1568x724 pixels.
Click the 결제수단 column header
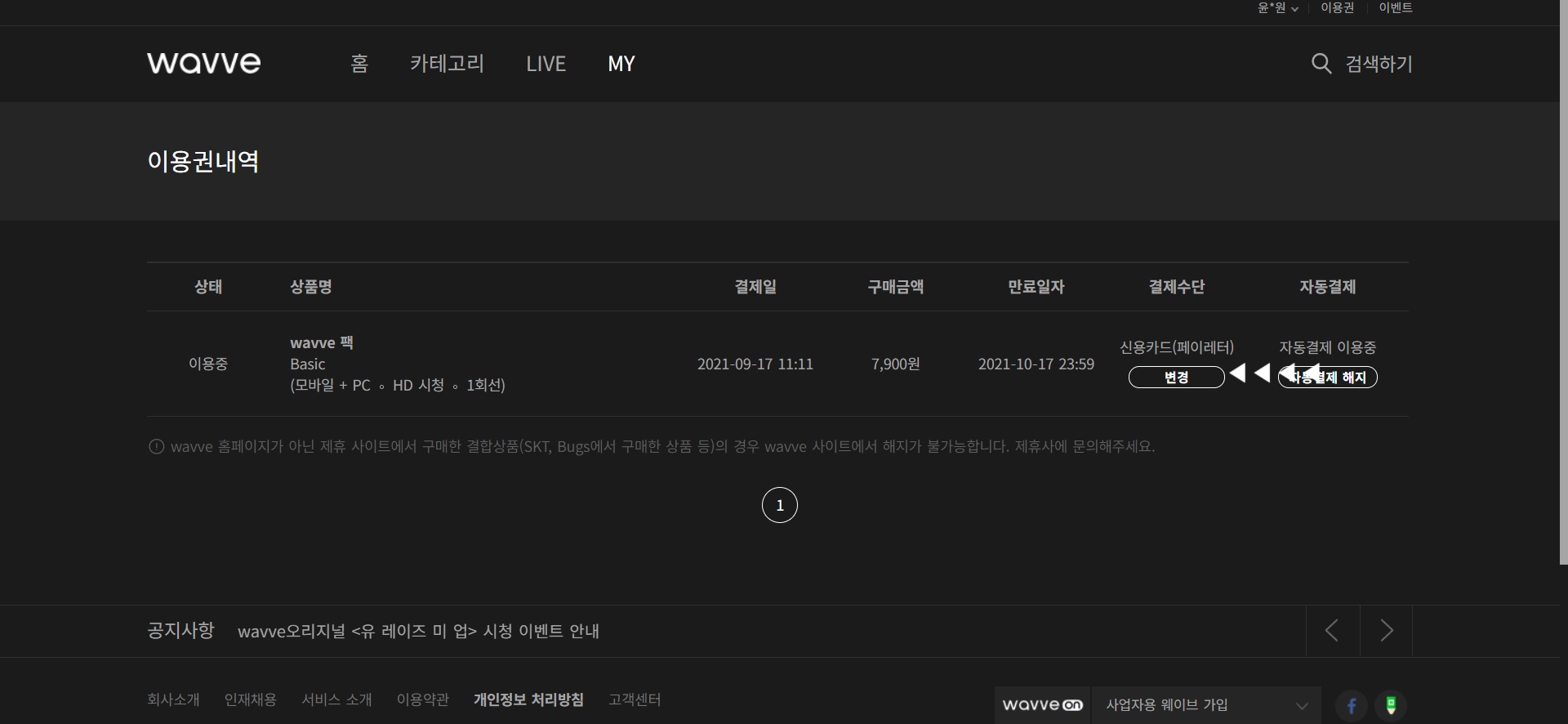pyautogui.click(x=1177, y=287)
